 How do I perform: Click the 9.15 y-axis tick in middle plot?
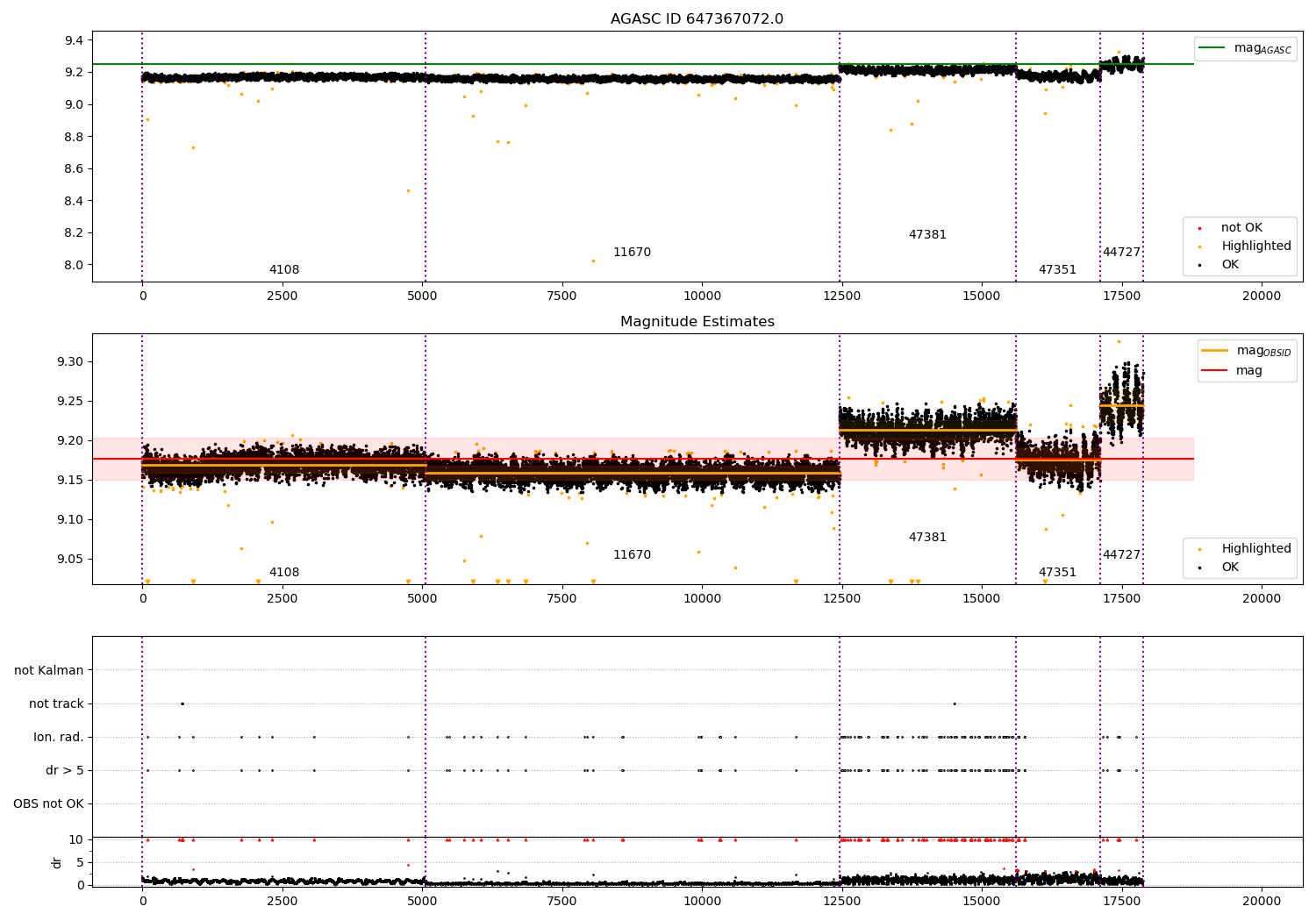point(70,480)
